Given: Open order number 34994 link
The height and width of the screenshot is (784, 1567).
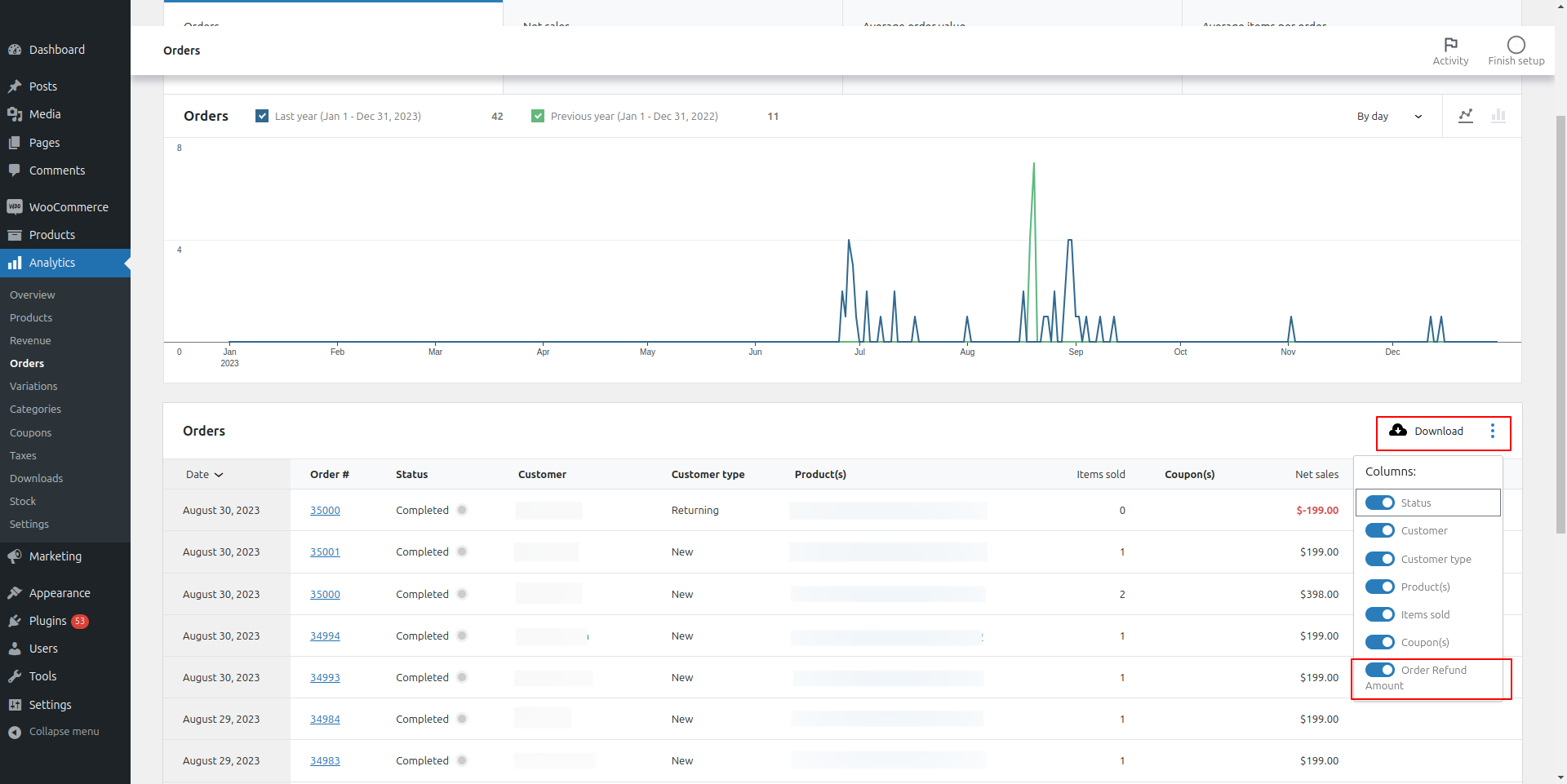Looking at the screenshot, I should (x=325, y=636).
